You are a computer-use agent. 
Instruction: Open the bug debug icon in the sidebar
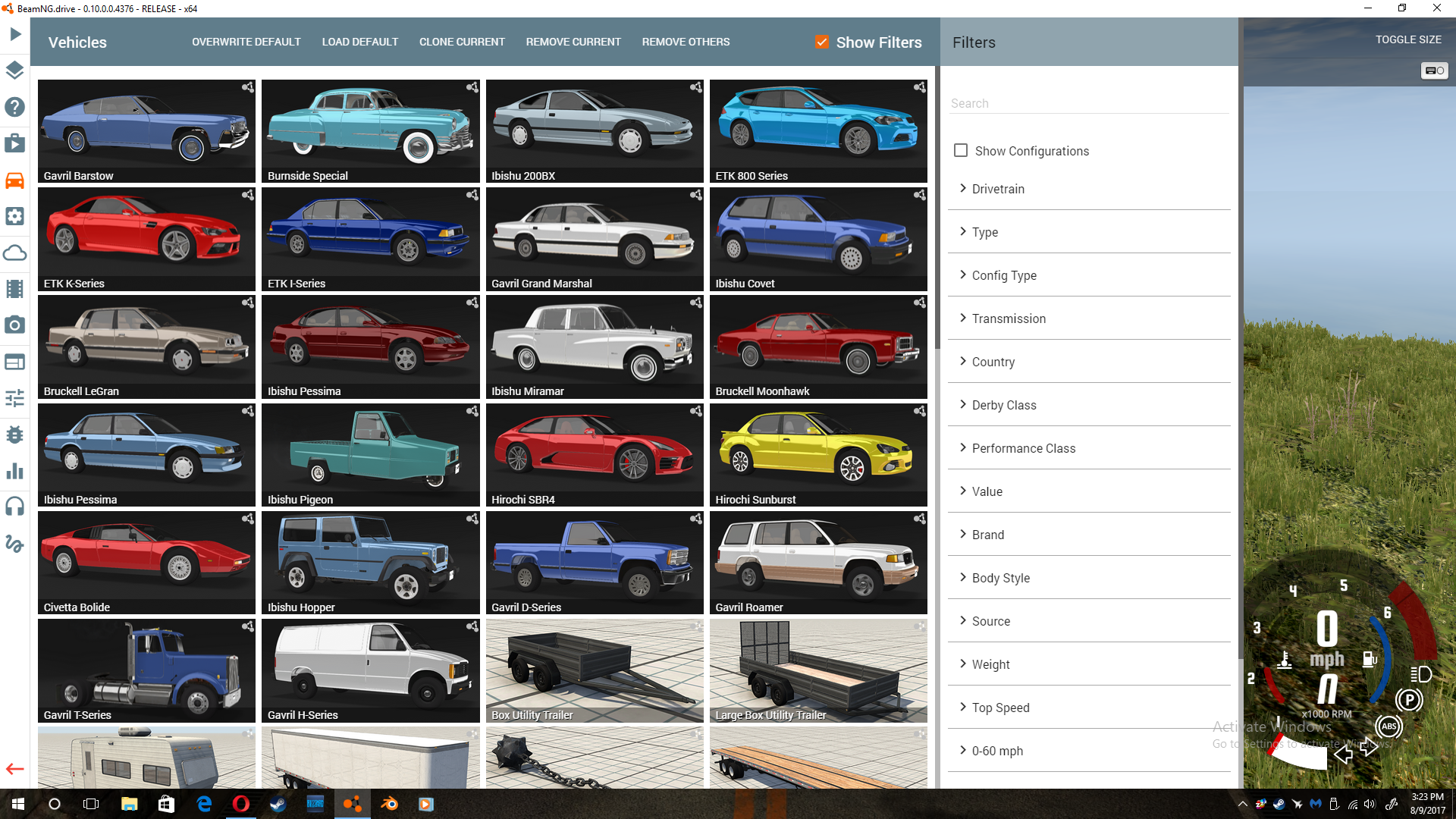coord(15,435)
